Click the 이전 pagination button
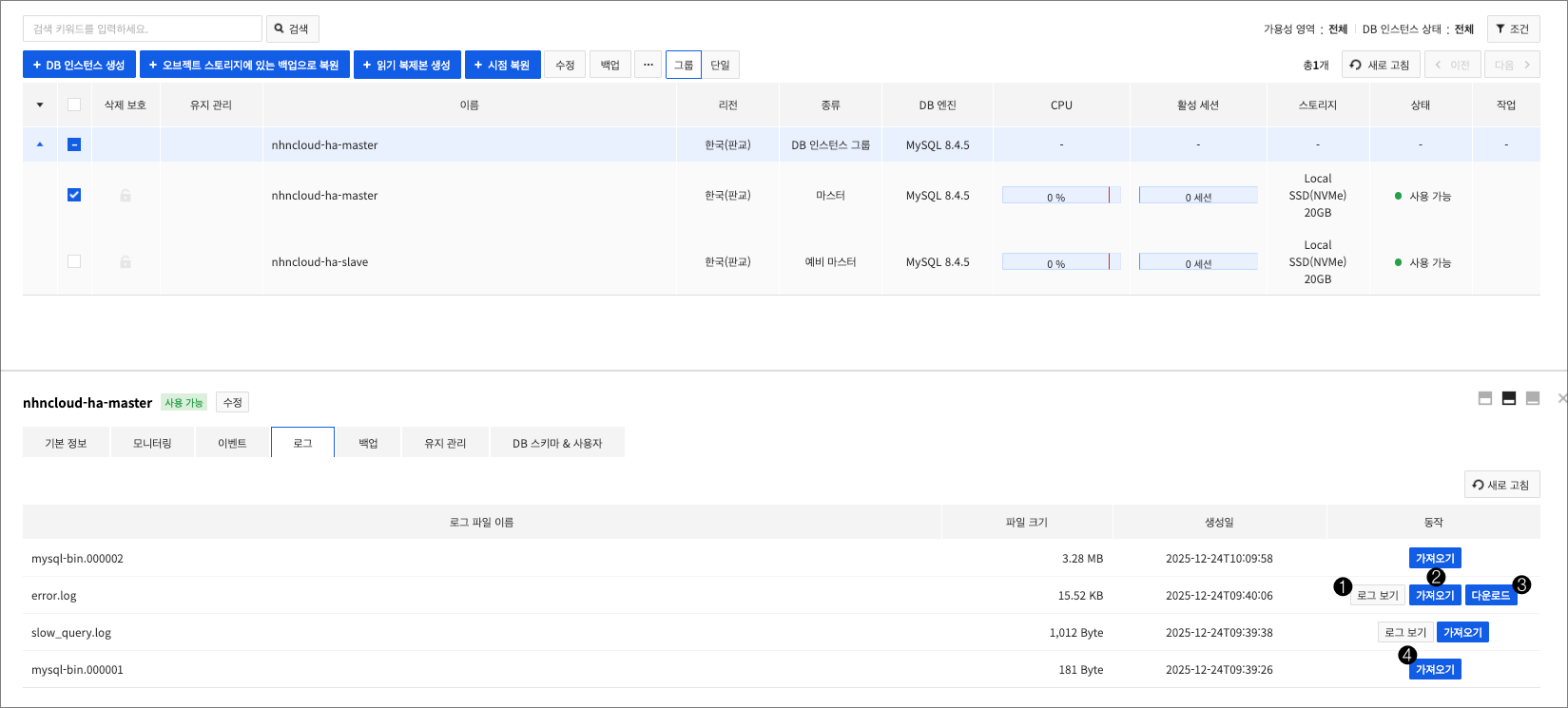The width and height of the screenshot is (1568, 708). [x=1452, y=65]
